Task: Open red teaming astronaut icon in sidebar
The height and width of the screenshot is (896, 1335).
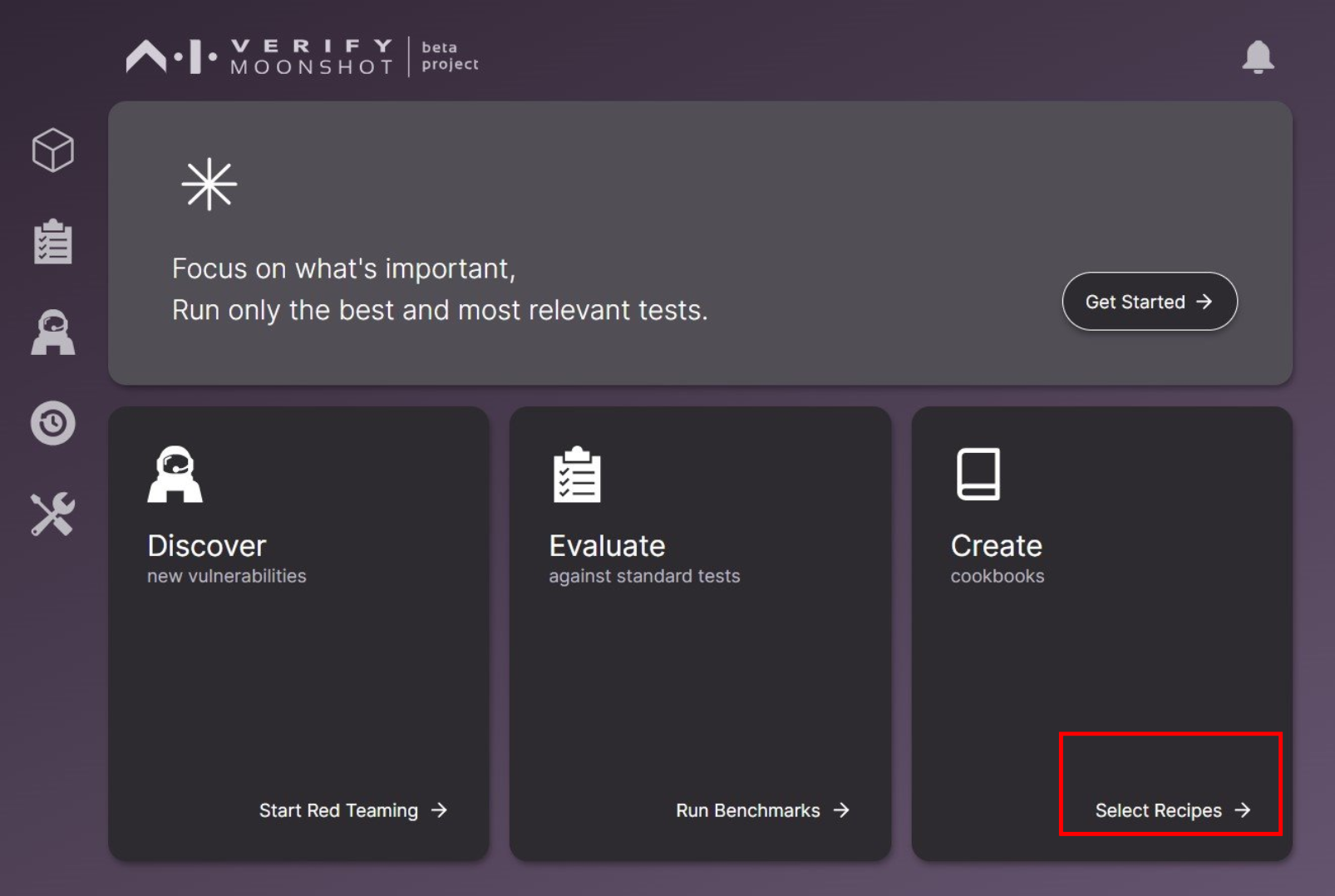Action: tap(53, 332)
